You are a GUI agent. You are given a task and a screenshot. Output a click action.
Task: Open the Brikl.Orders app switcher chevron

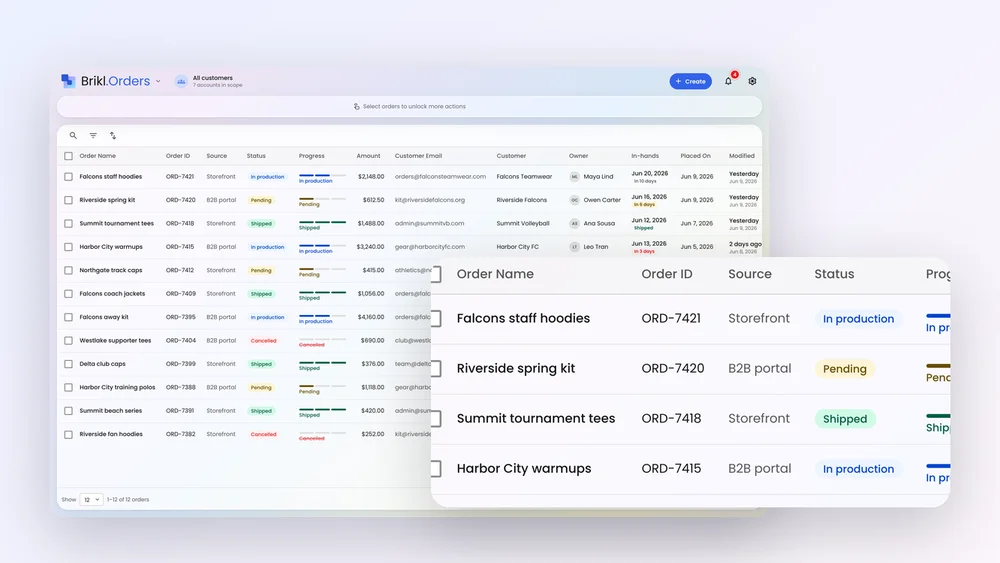(x=158, y=82)
